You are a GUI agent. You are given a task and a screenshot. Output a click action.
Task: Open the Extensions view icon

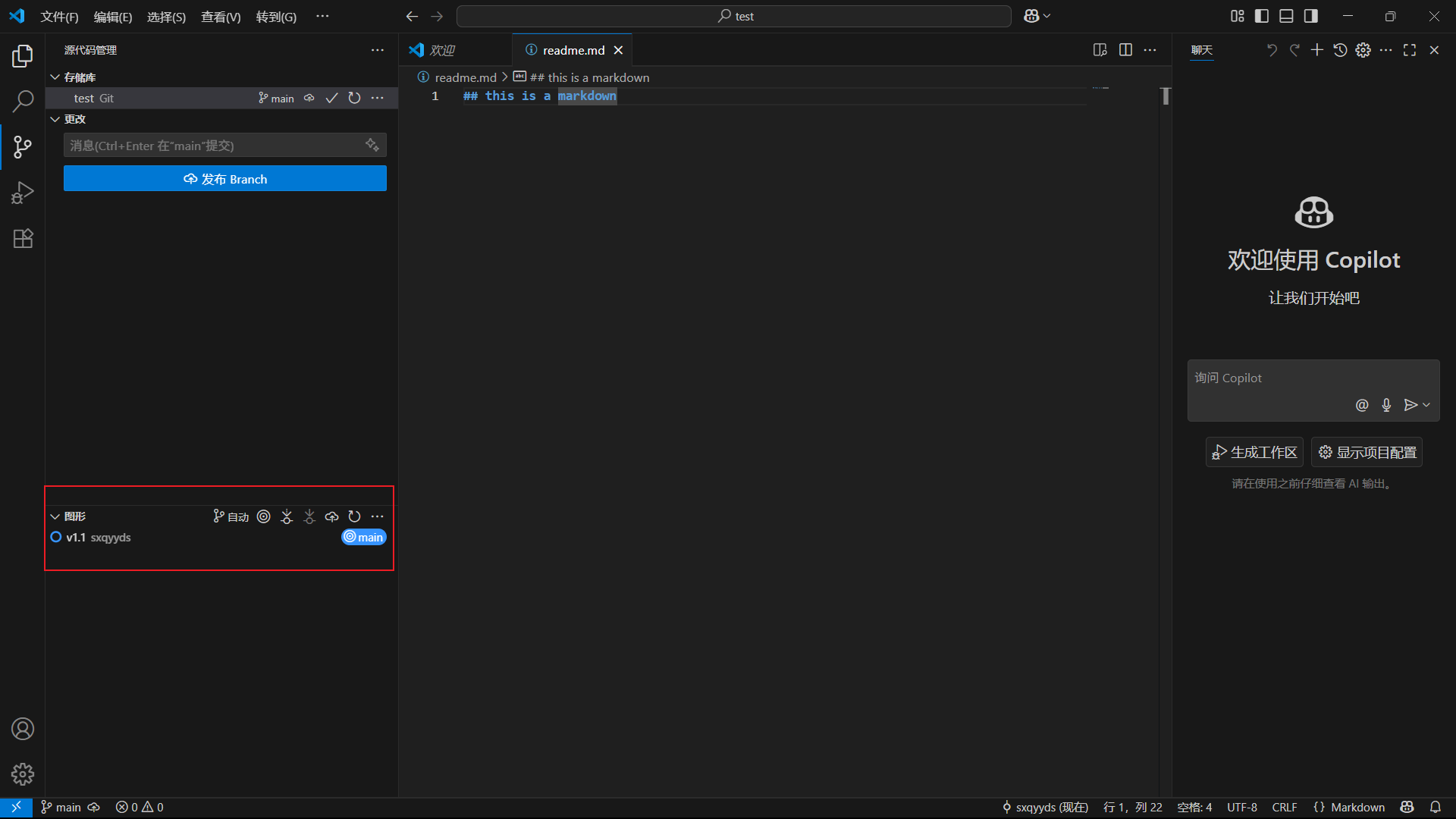click(x=23, y=238)
